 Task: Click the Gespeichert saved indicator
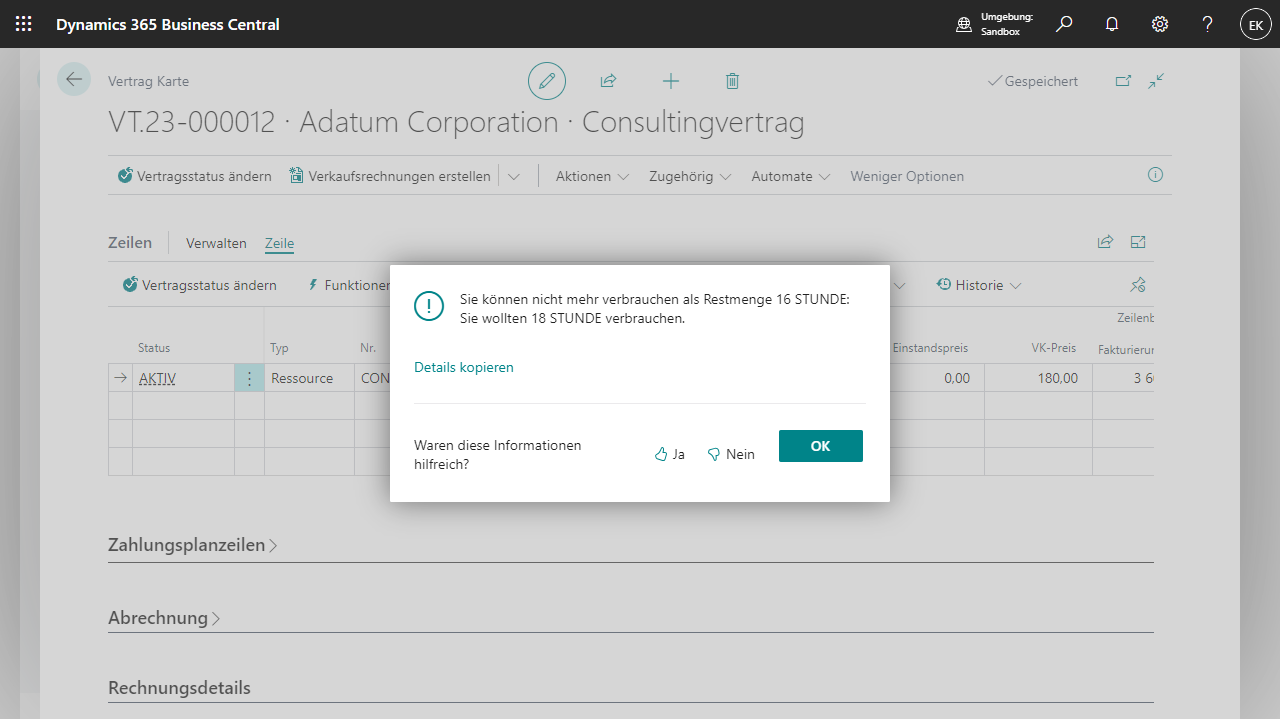tap(1033, 81)
